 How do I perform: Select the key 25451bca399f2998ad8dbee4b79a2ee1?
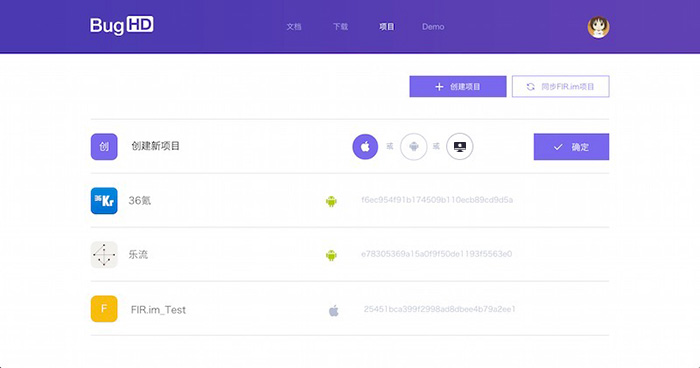pos(440,309)
